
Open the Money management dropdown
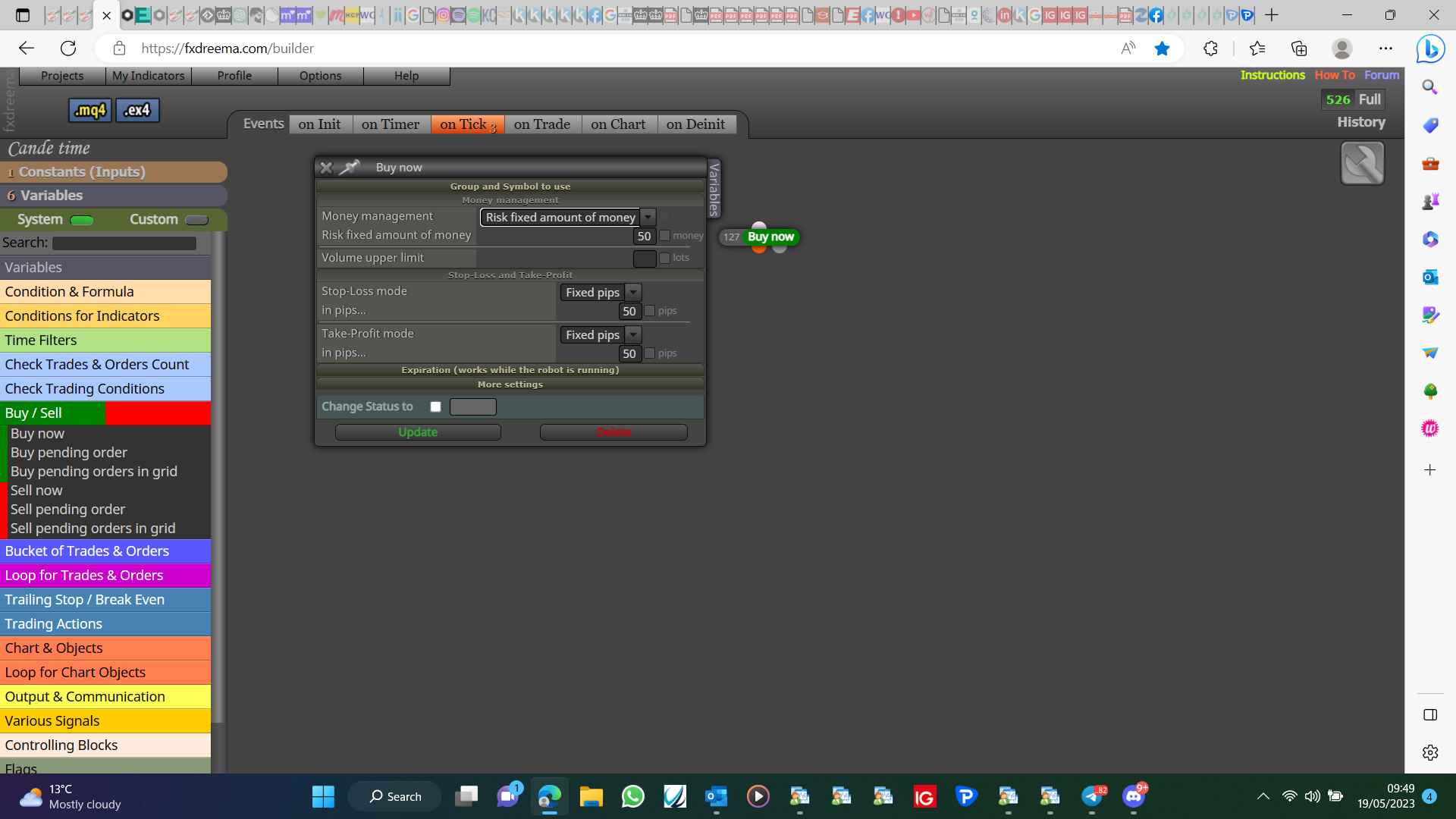click(x=568, y=217)
